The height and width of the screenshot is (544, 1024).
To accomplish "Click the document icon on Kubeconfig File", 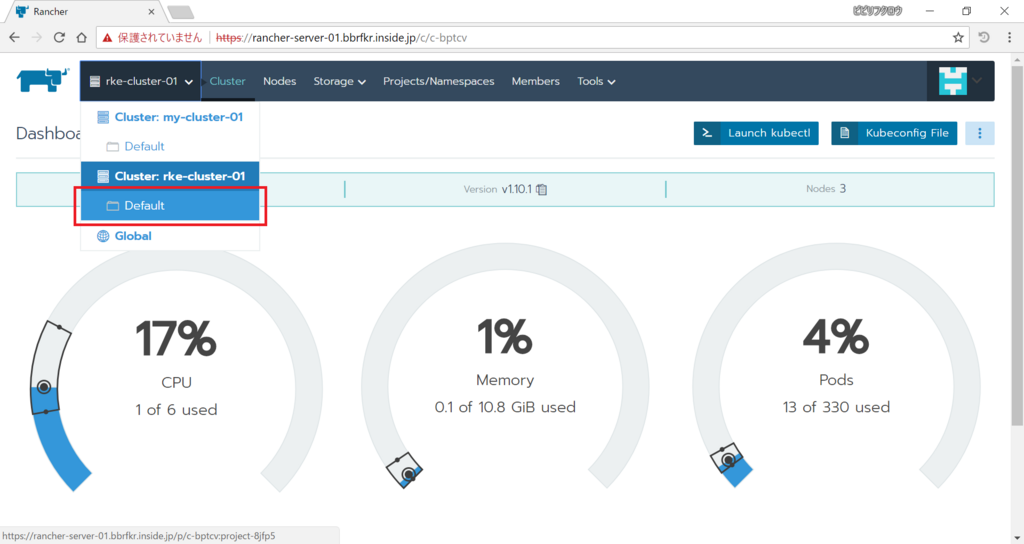I will pos(844,133).
